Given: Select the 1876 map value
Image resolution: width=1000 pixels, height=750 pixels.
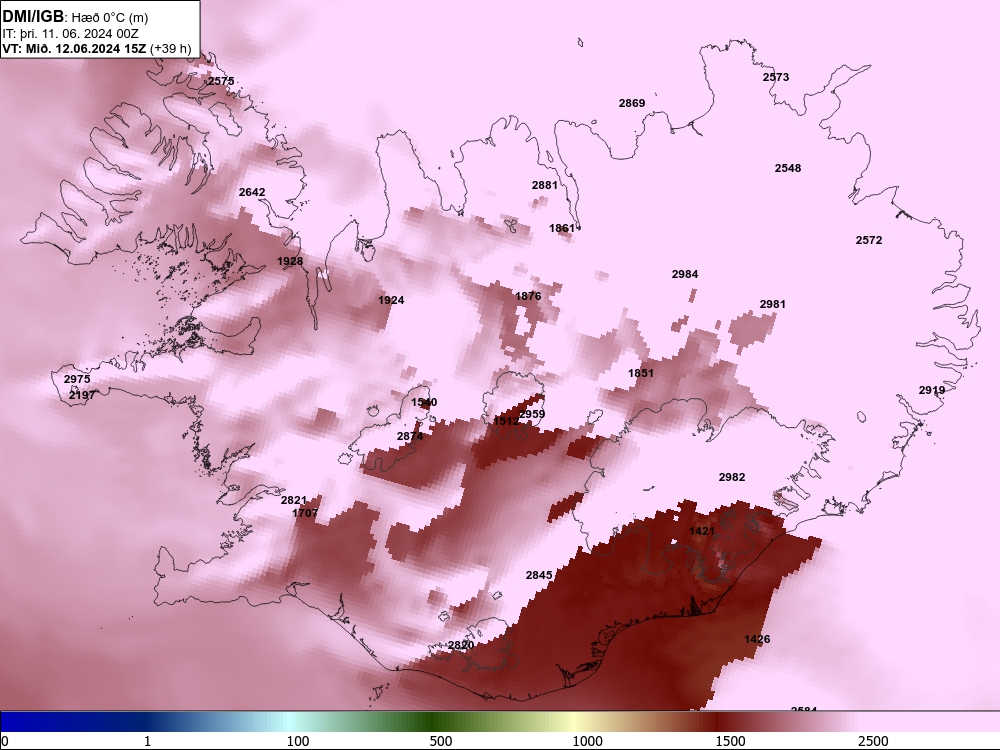Looking at the screenshot, I should (x=528, y=296).
